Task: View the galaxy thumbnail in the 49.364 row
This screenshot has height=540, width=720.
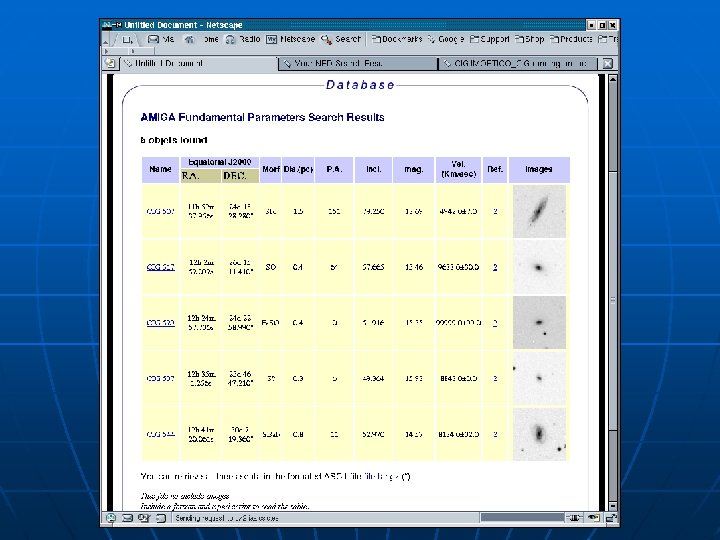Action: point(539,378)
